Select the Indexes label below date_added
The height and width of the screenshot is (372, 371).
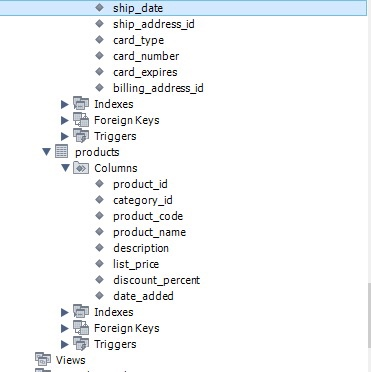(114, 312)
